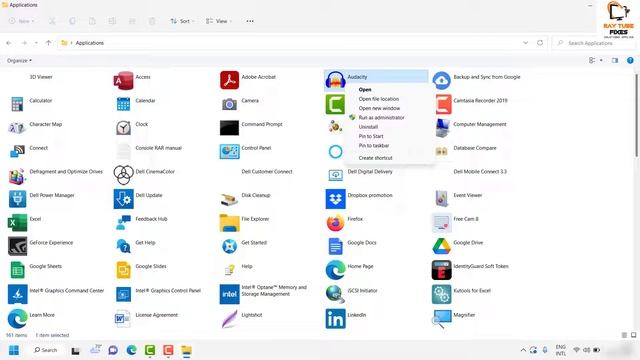Select the Audacity headphones icon

336,80
